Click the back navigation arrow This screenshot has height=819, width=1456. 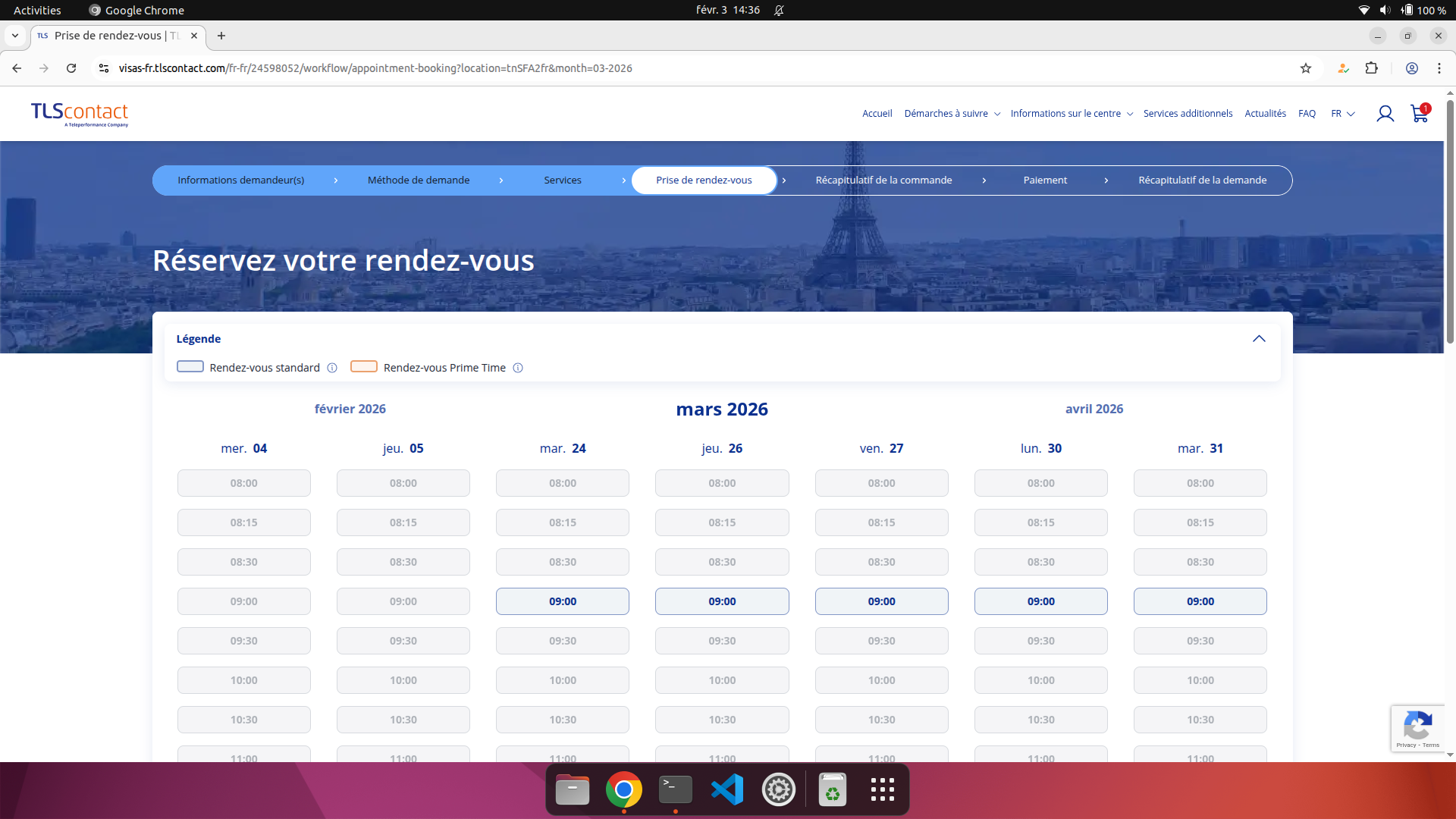pyautogui.click(x=16, y=68)
